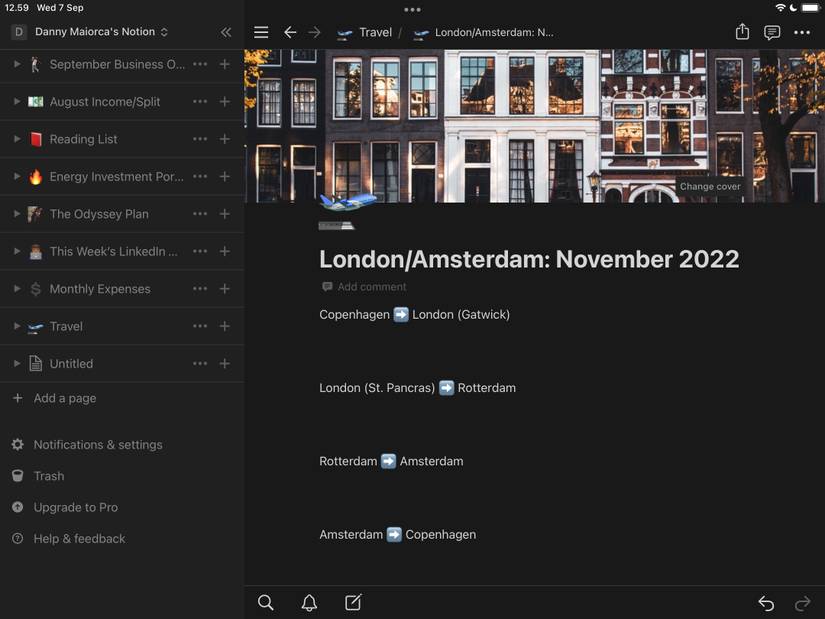Expand the Travel page in sidebar
825x619 pixels.
click(17, 326)
